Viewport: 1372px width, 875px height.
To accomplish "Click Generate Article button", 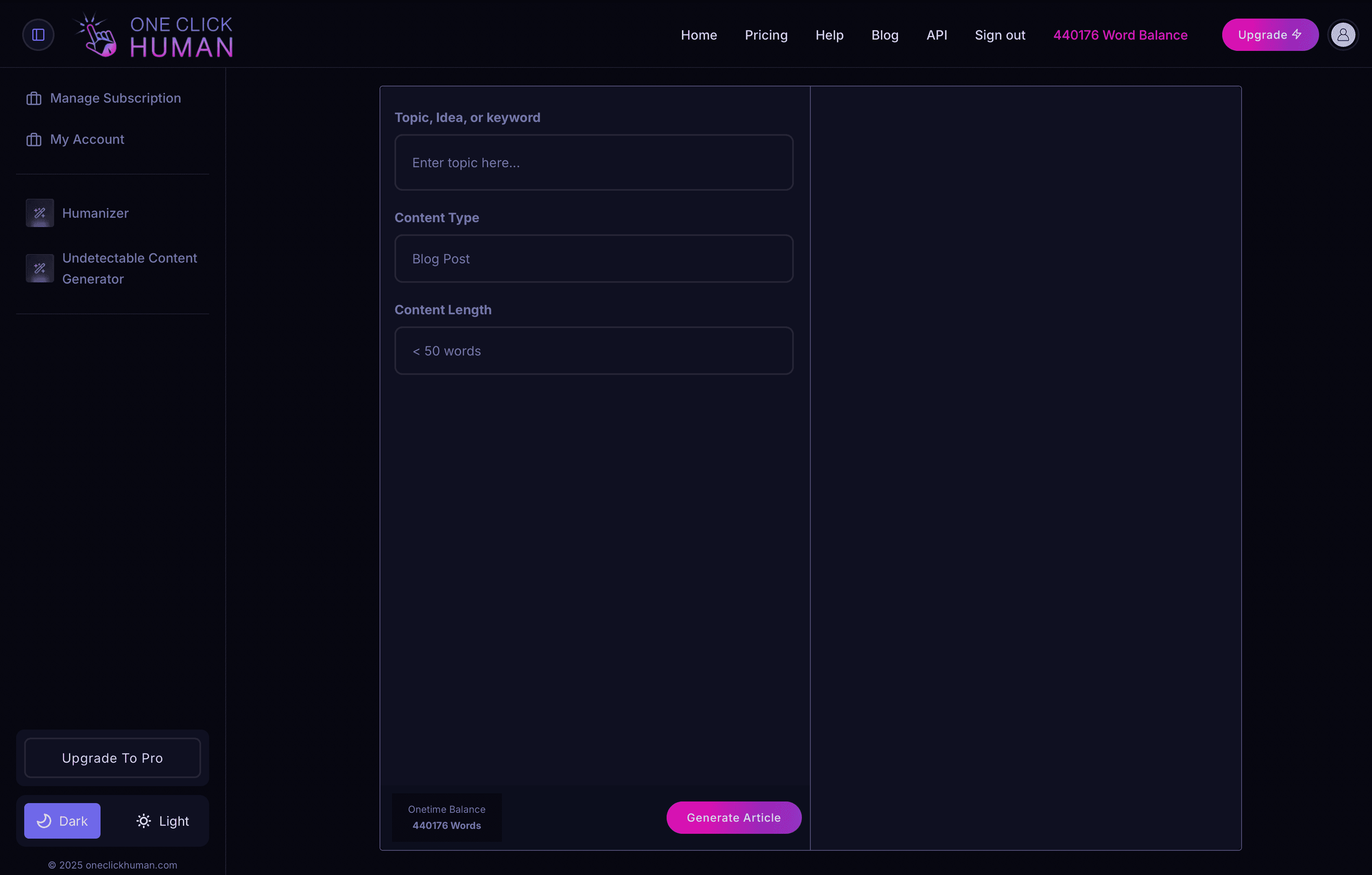I will (x=734, y=817).
